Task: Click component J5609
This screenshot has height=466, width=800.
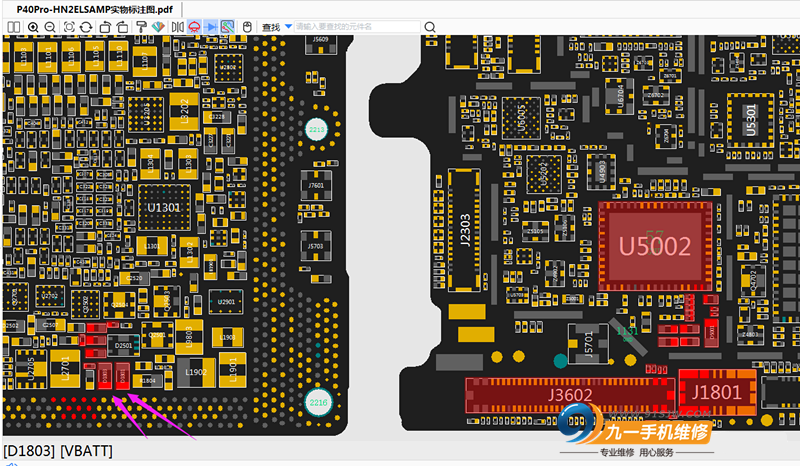Action: (320, 44)
